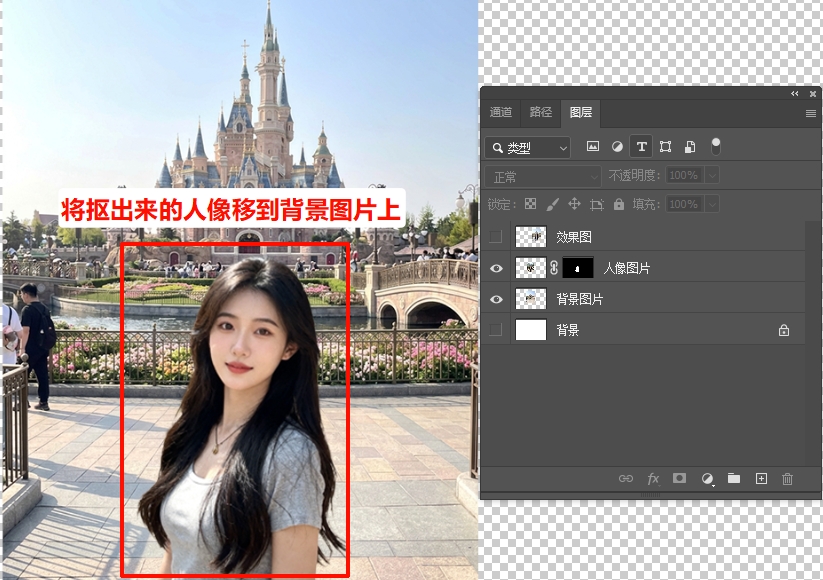823x580 pixels.
Task: Switch to the 通道 tab
Action: (500, 113)
